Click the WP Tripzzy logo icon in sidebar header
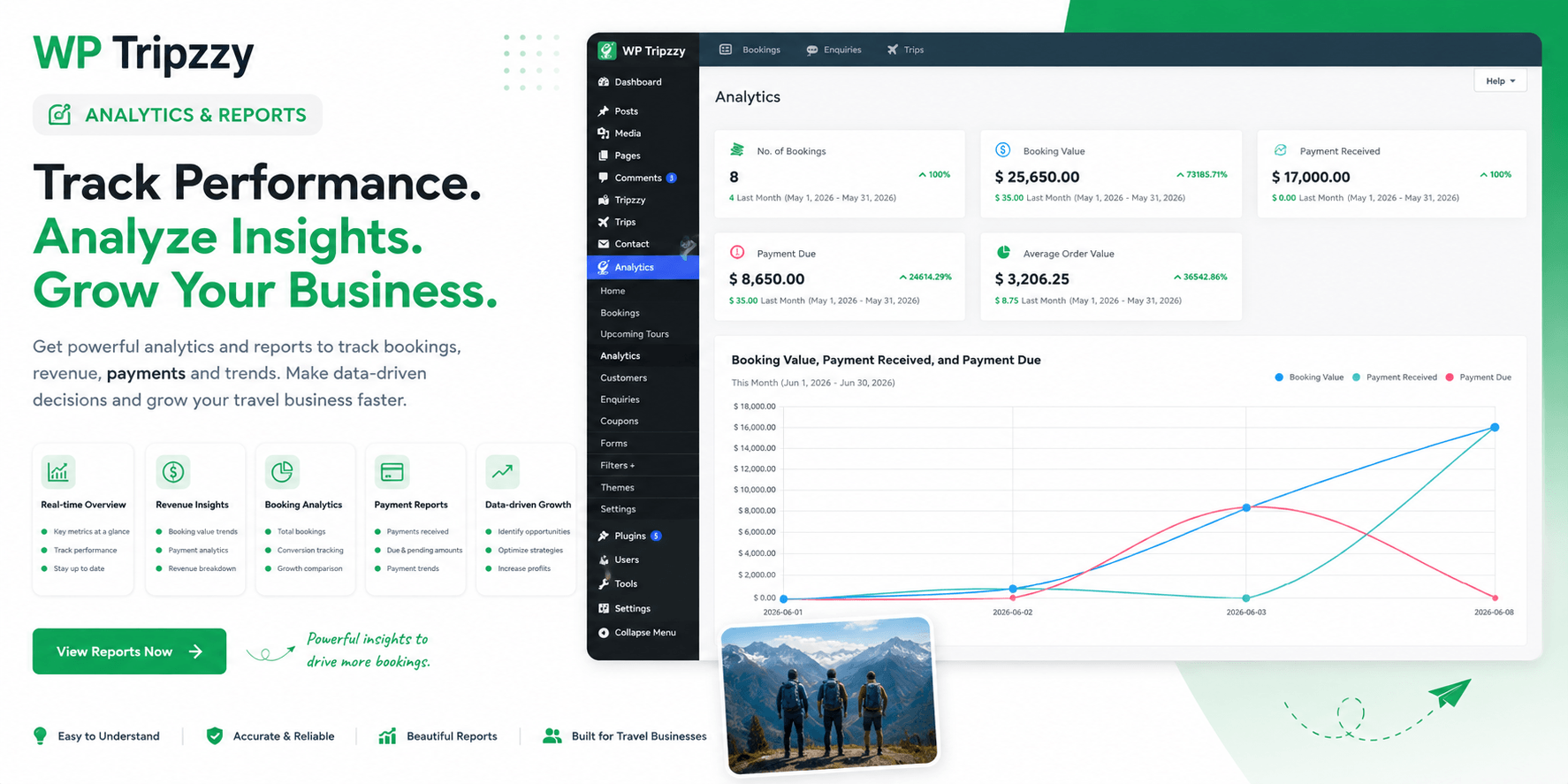The height and width of the screenshot is (784, 1568). pos(607,50)
